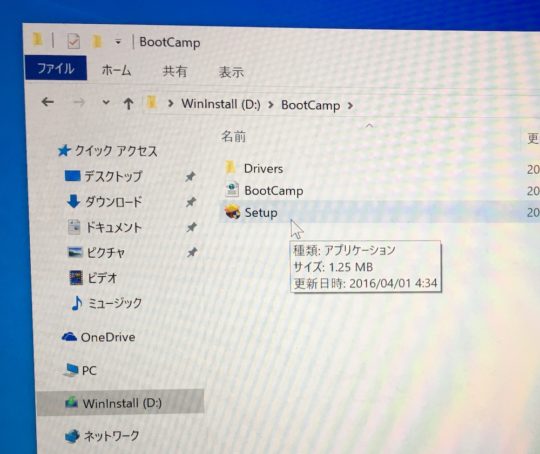
Task: Click the New folder quick access icon
Action: 97,41
